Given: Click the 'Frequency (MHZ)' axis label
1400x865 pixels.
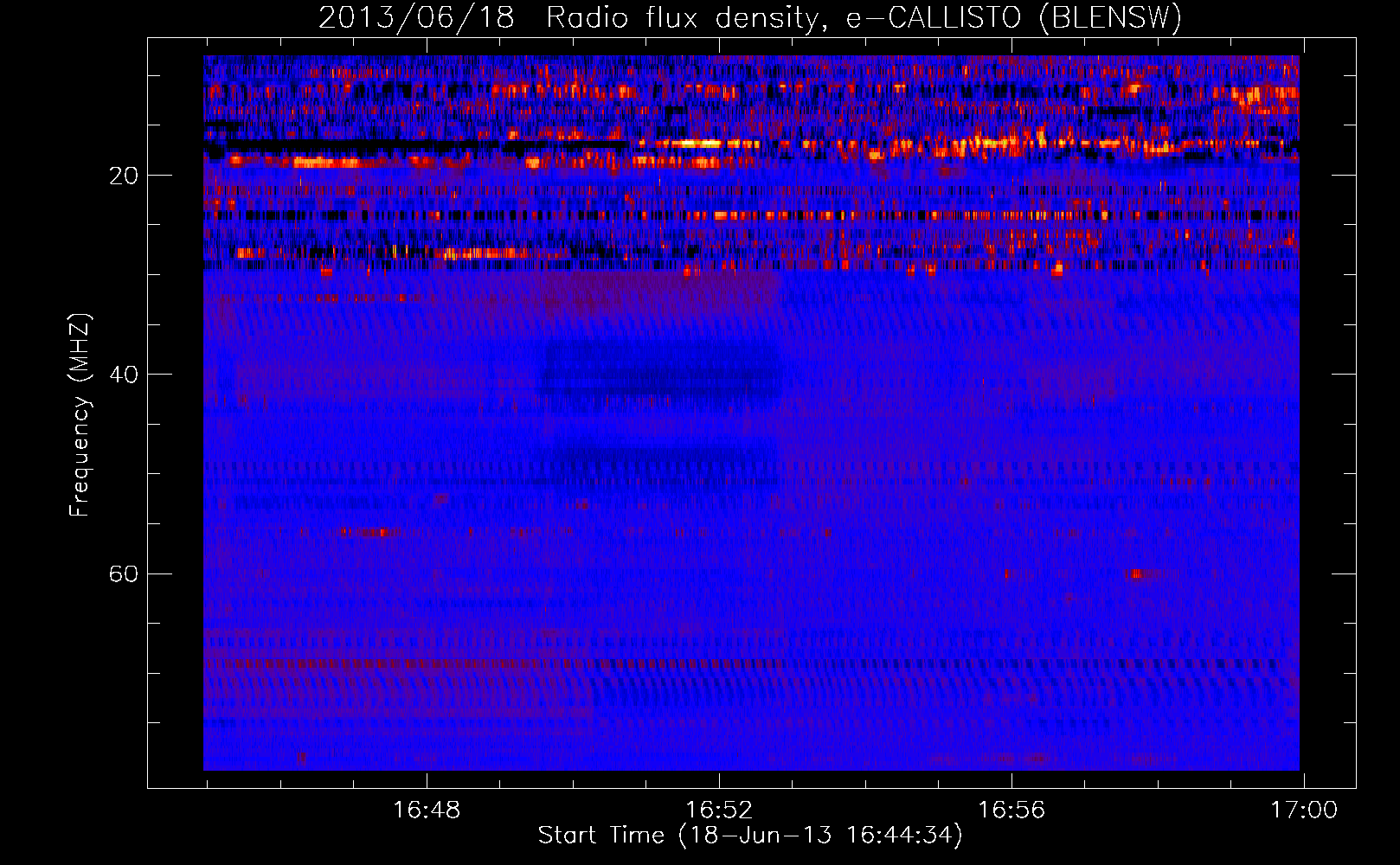Looking at the screenshot, I should 80,415.
